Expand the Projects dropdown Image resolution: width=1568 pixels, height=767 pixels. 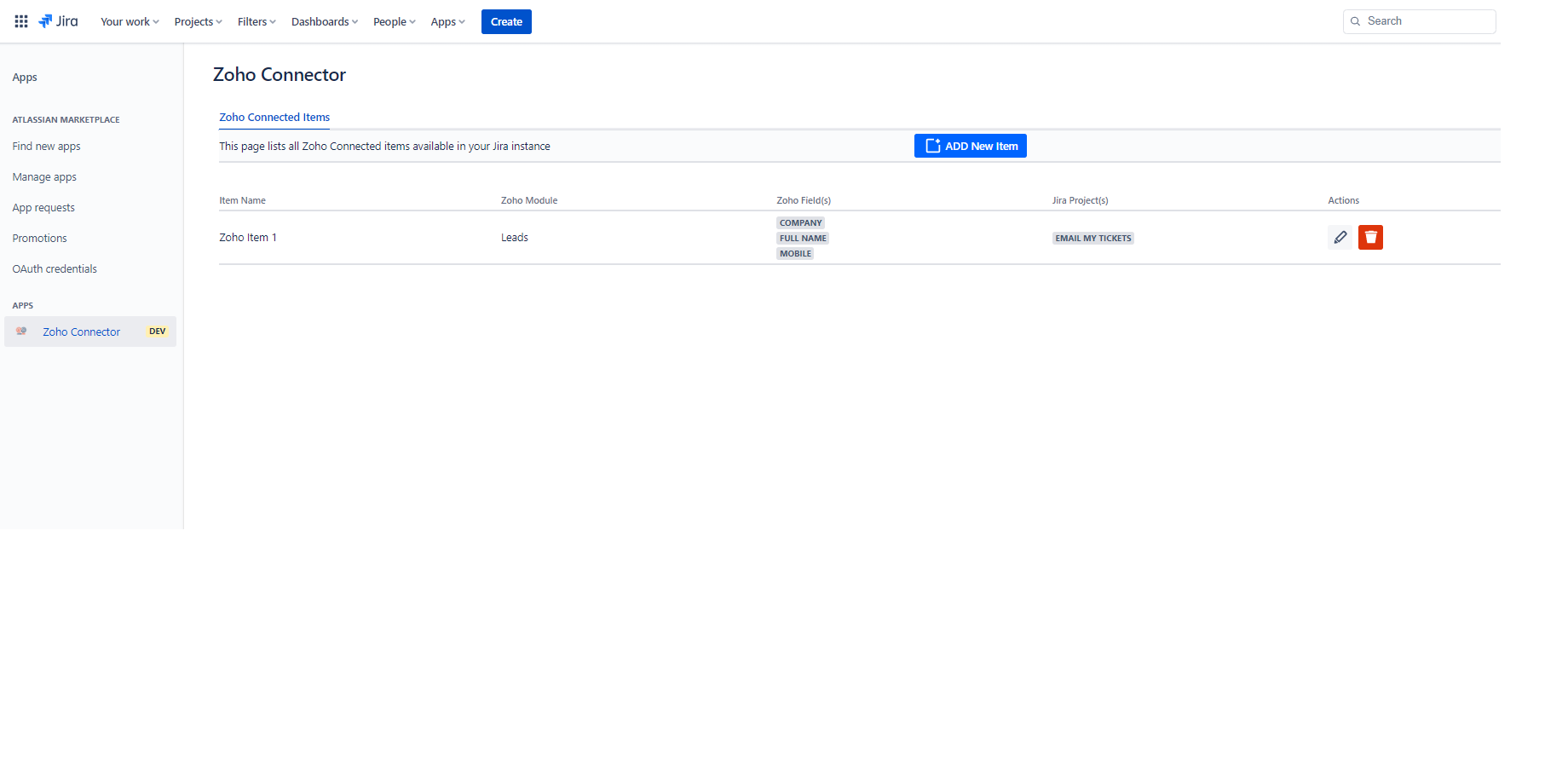(198, 22)
